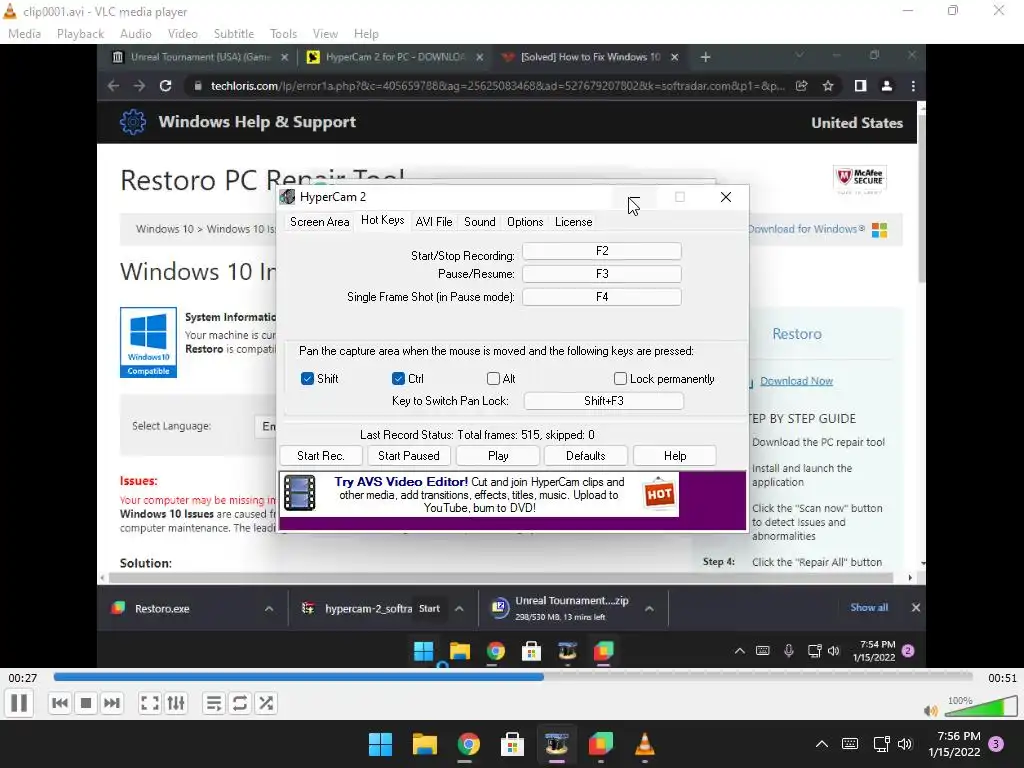Uncheck the Ctrl checkbox
The image size is (1024, 768).
coord(398,379)
